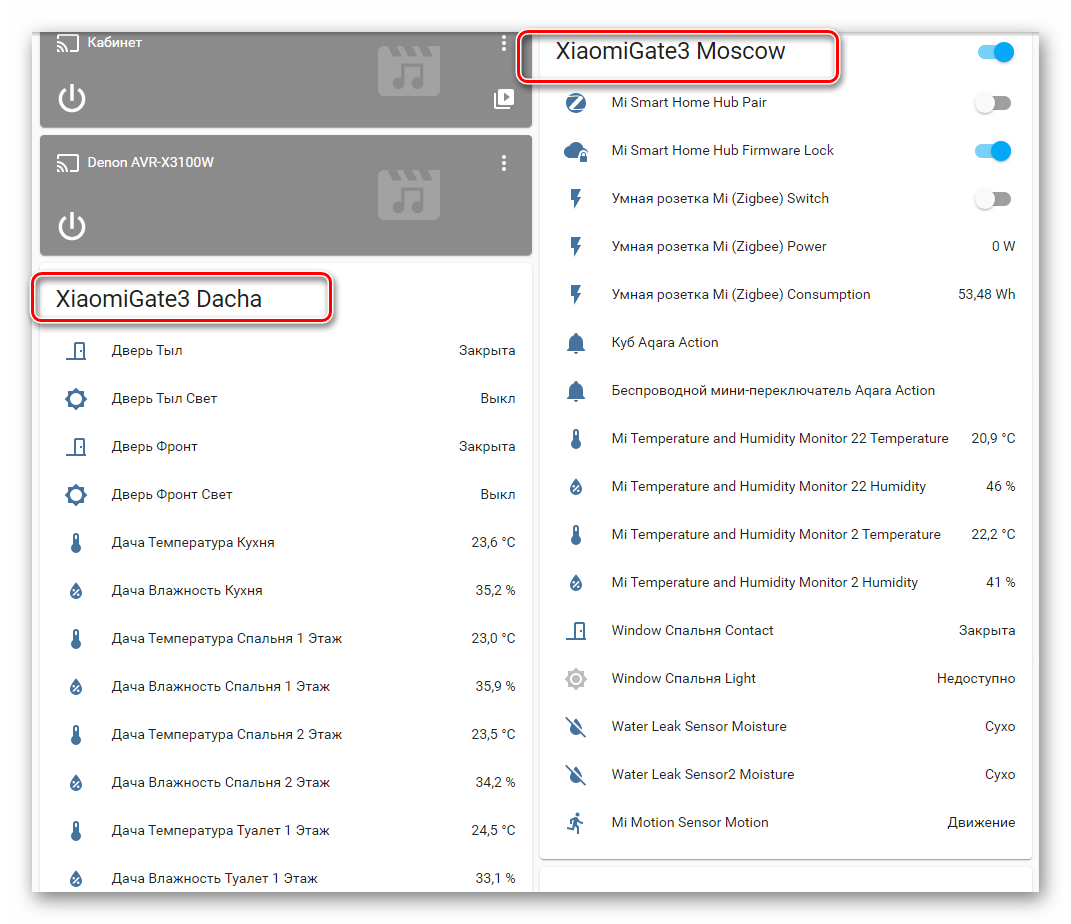Click bell icon next to Куб Aqara Action
Viewport: 1071px width, 924px height.
pyautogui.click(x=576, y=343)
